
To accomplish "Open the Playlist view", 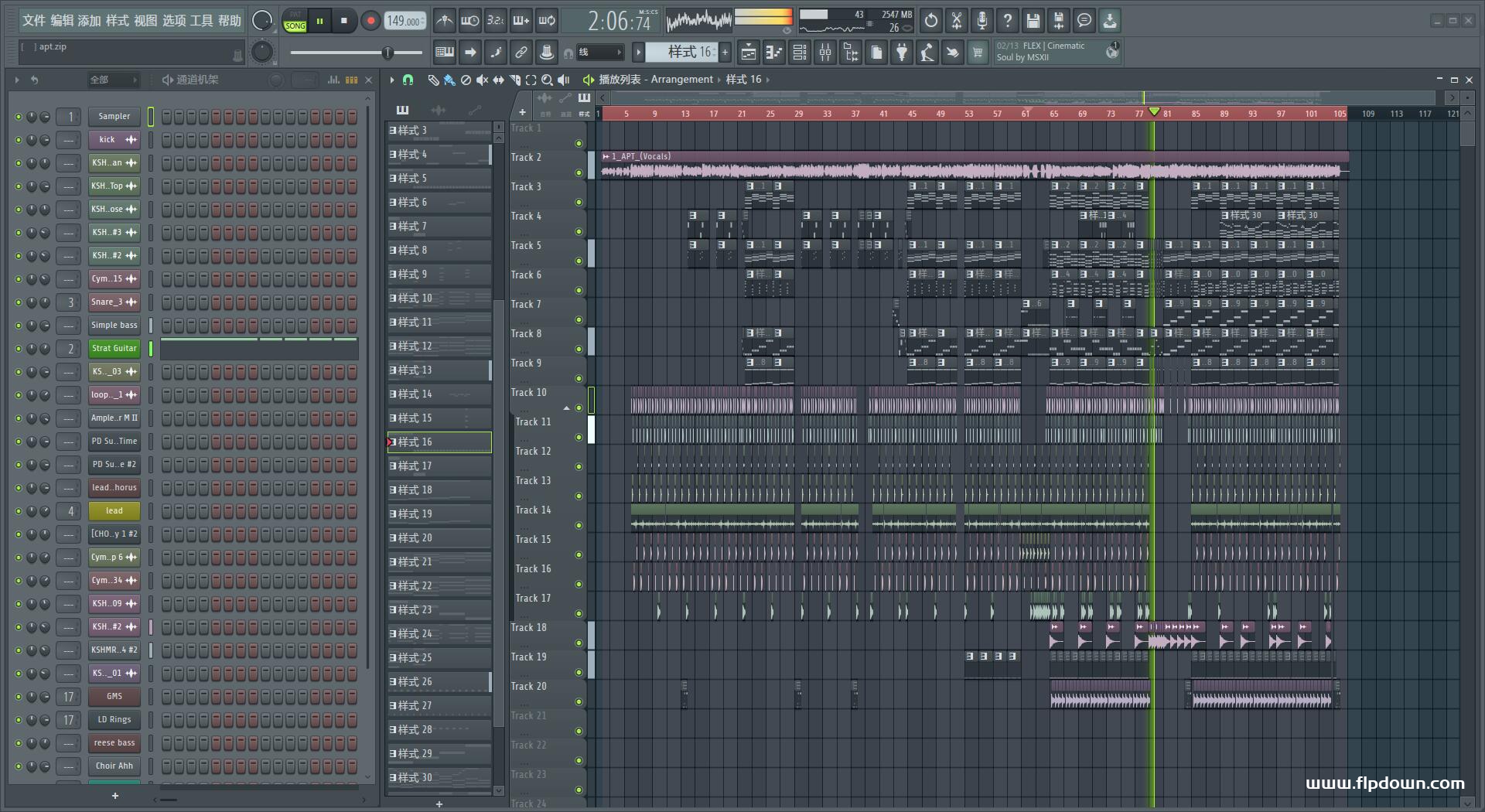I will [x=749, y=53].
